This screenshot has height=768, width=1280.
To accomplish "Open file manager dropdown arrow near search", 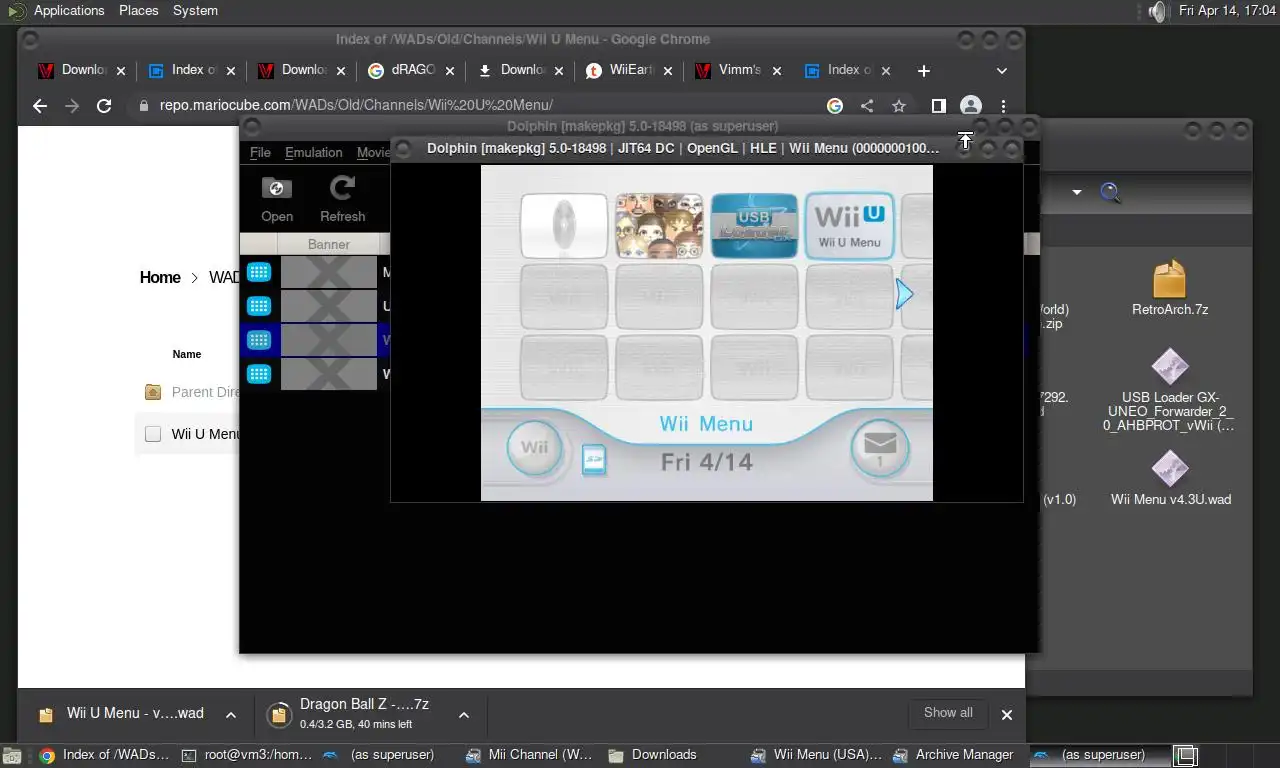I will point(1077,192).
